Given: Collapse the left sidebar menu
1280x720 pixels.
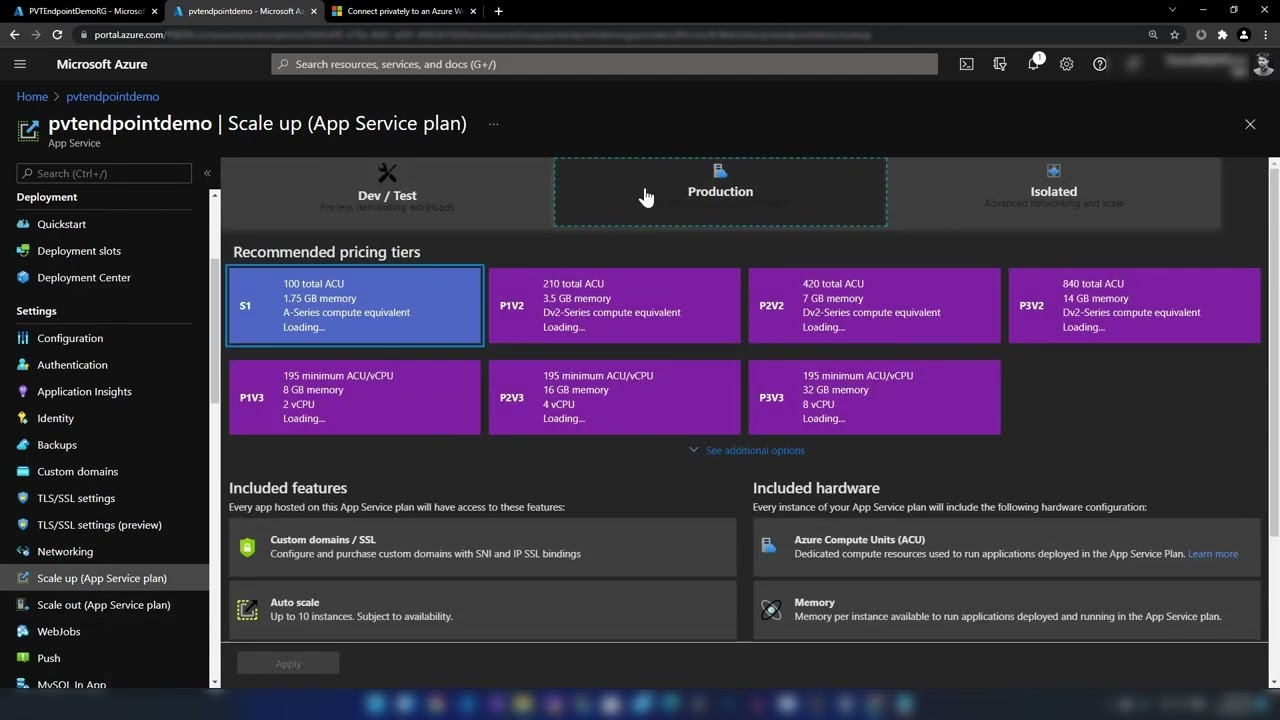Looking at the screenshot, I should tap(207, 173).
